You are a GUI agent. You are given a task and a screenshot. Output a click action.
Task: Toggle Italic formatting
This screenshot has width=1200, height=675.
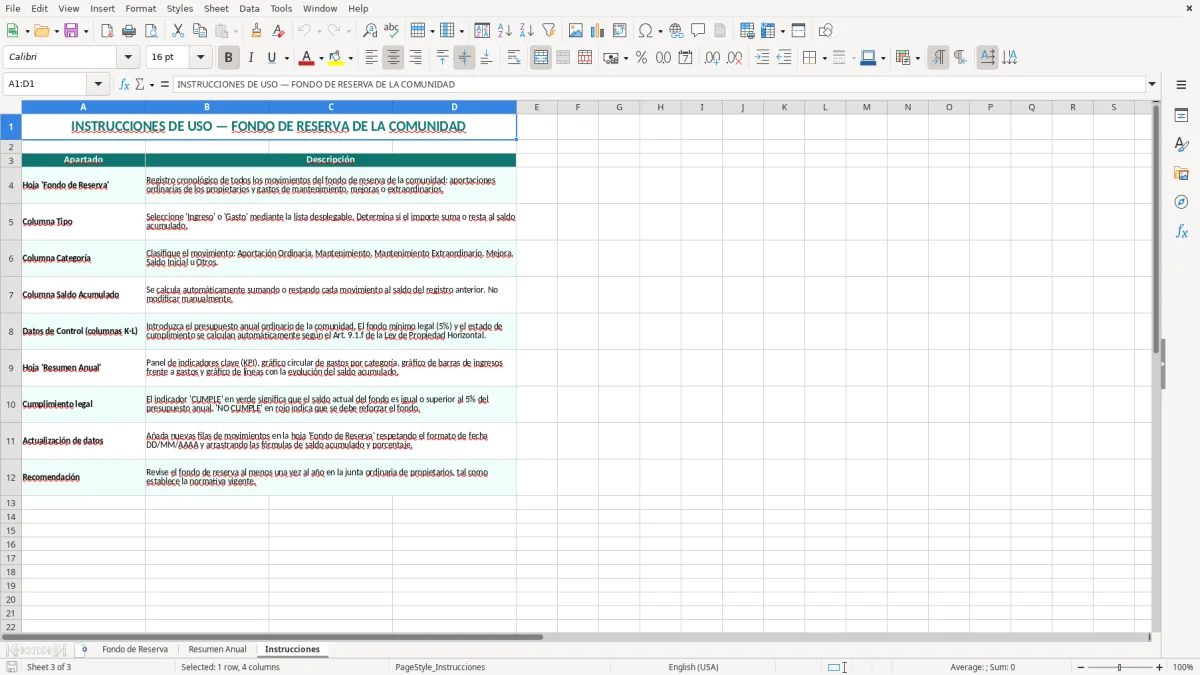251,58
